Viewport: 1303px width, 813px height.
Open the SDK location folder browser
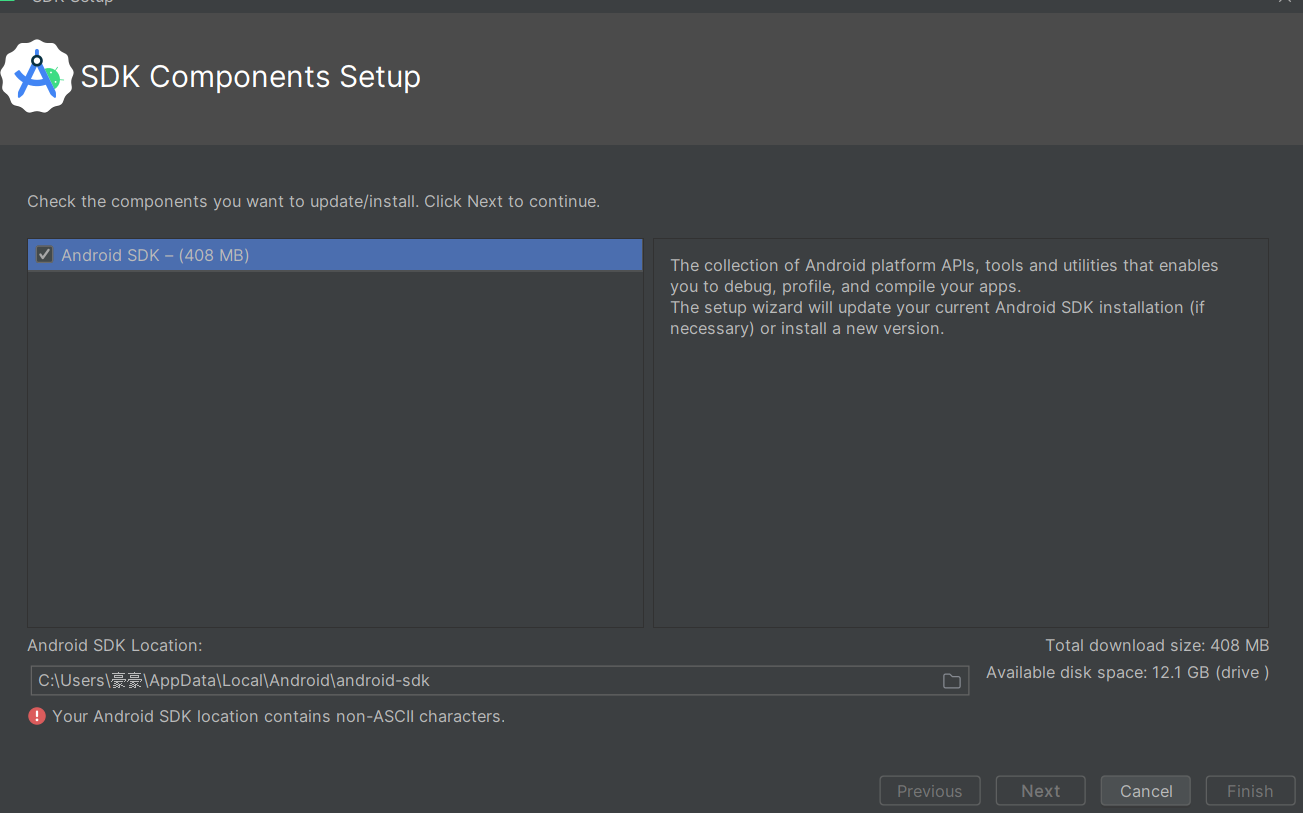951,681
